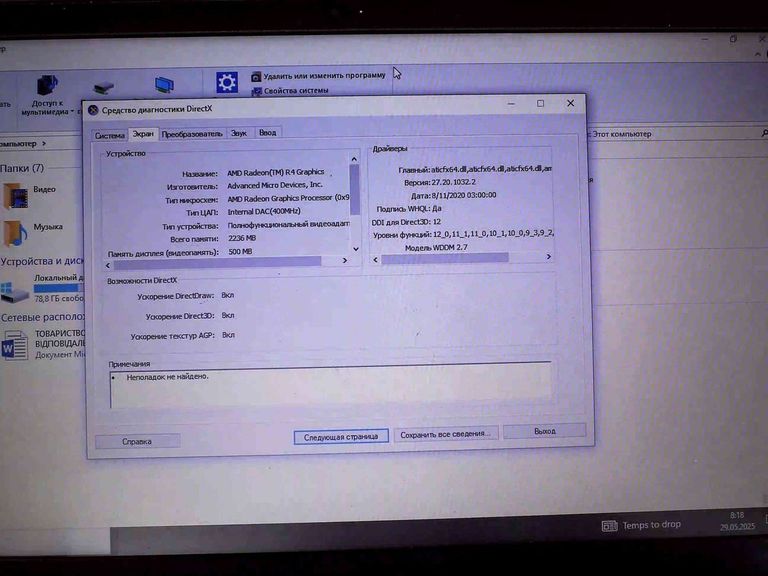
Task: Click right arrow of Устройство horizontal scrollbar
Action: (345, 261)
